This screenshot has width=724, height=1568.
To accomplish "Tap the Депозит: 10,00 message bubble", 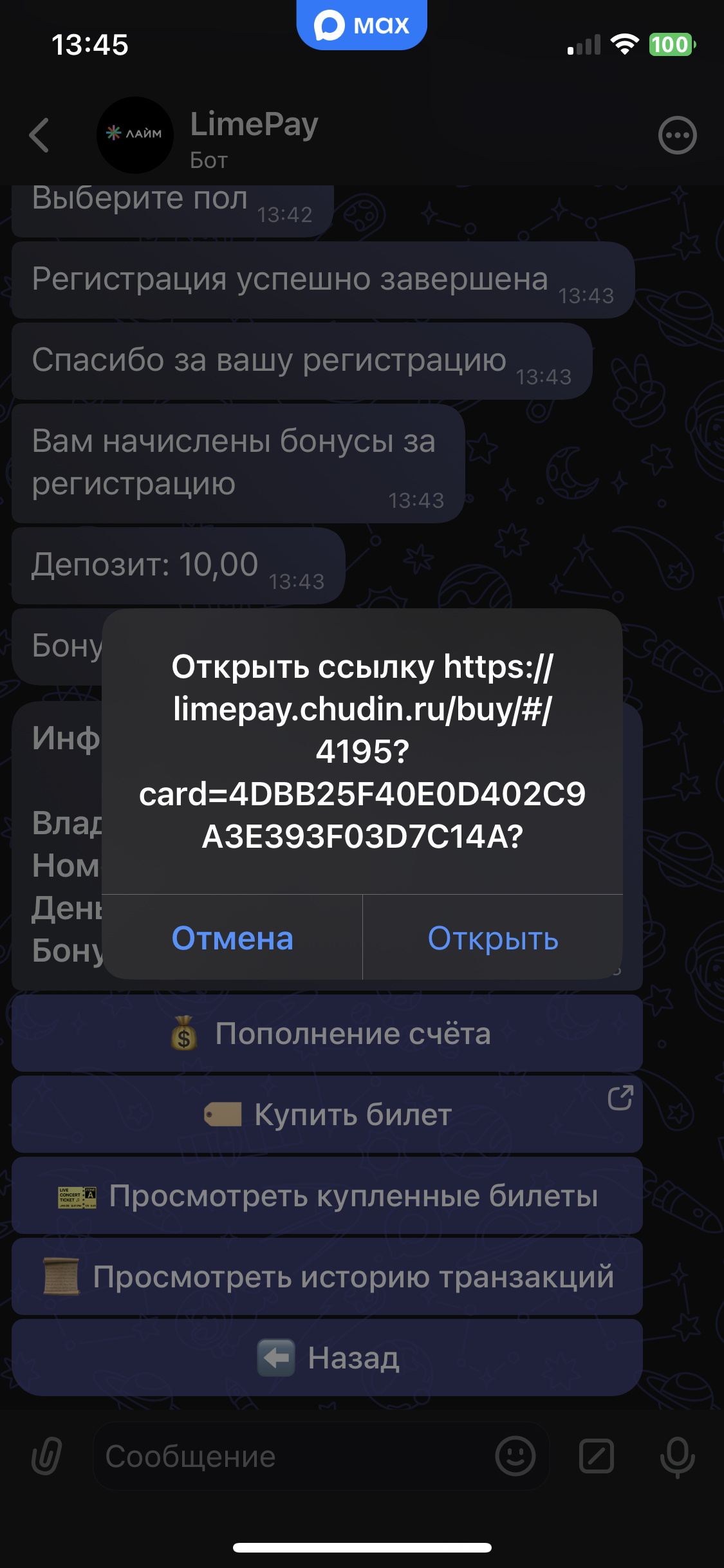I will coord(178,566).
